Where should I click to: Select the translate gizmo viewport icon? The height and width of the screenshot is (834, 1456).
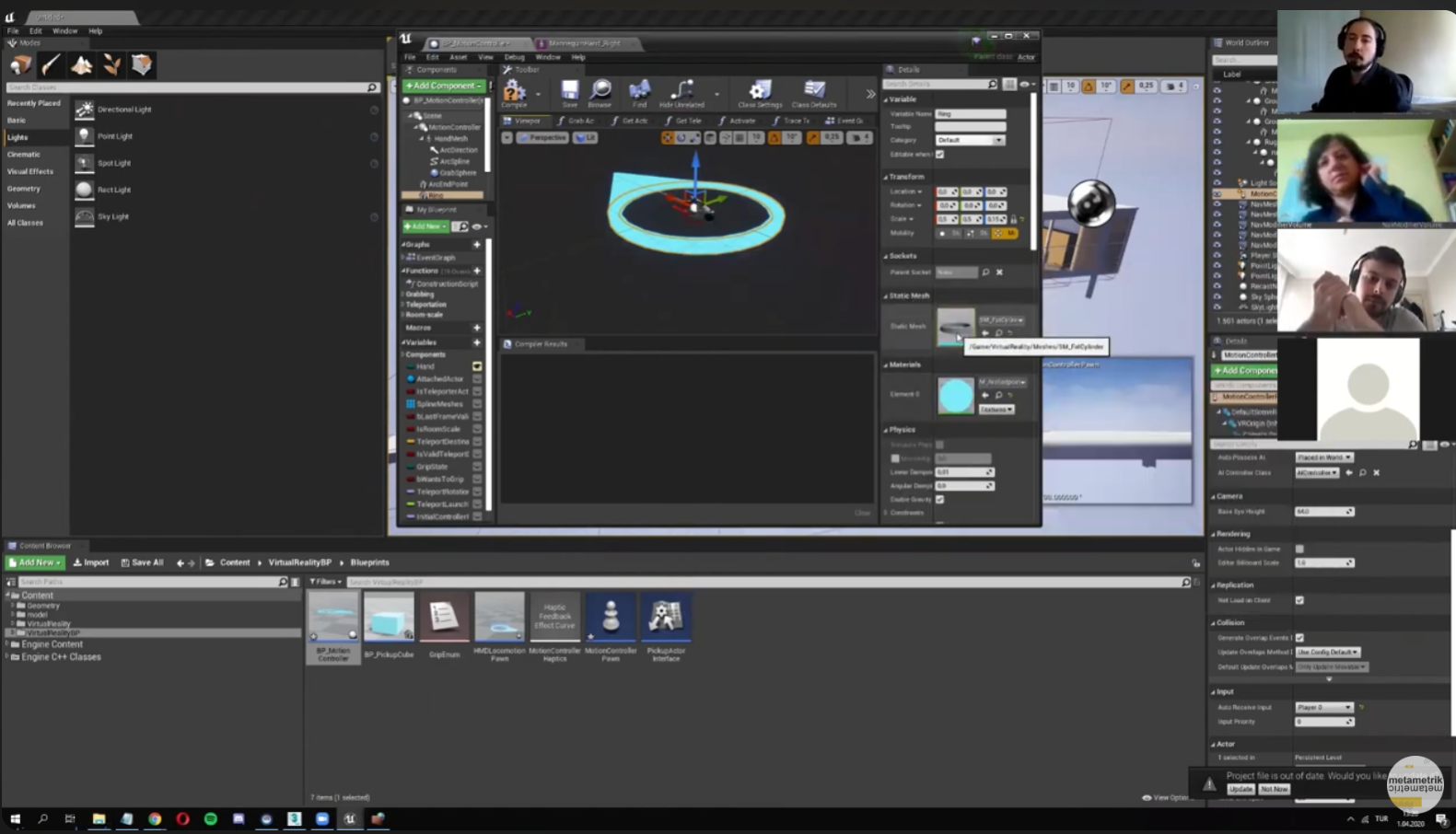(x=668, y=137)
